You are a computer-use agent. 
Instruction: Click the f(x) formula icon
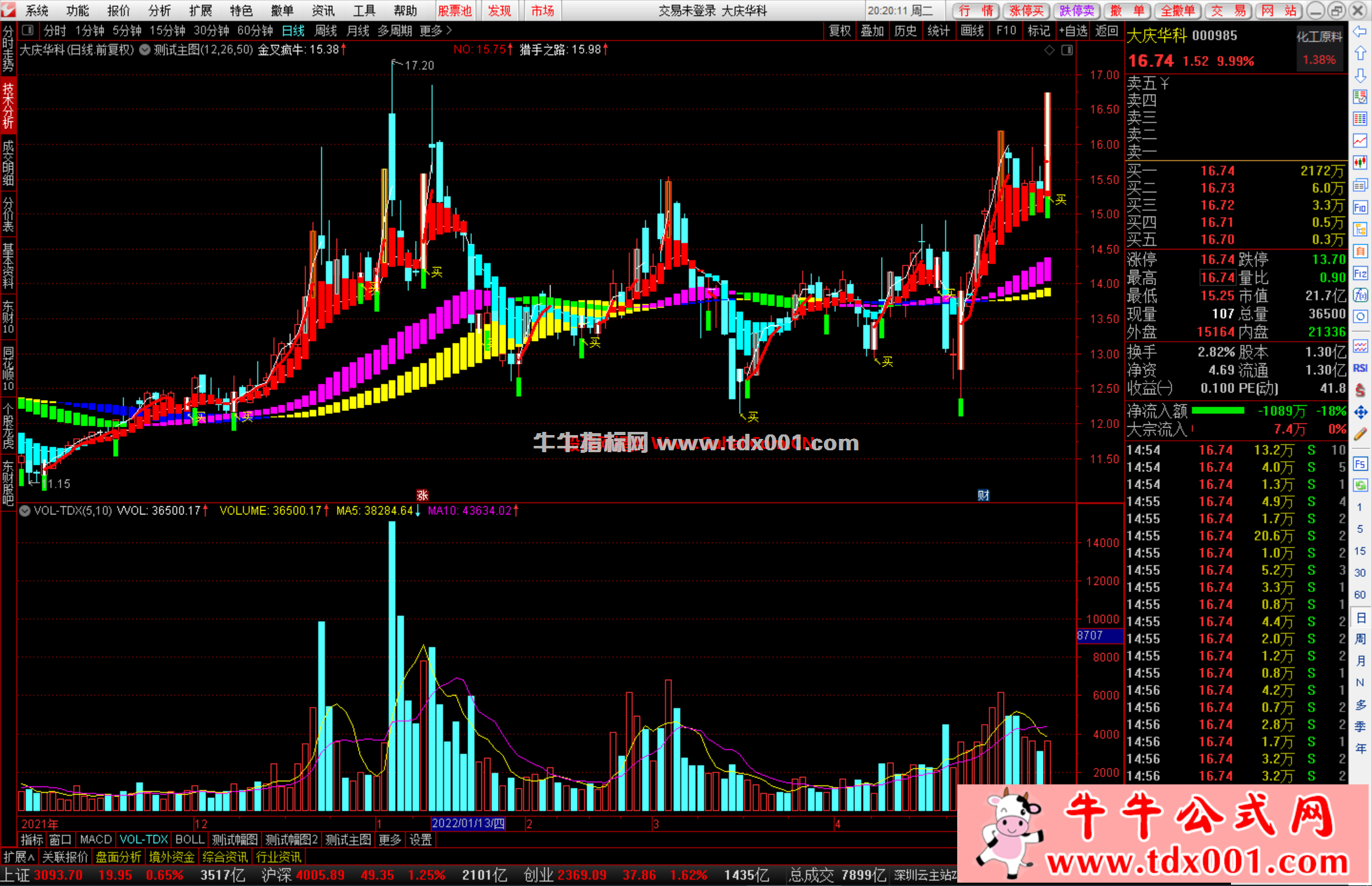(x=1360, y=295)
